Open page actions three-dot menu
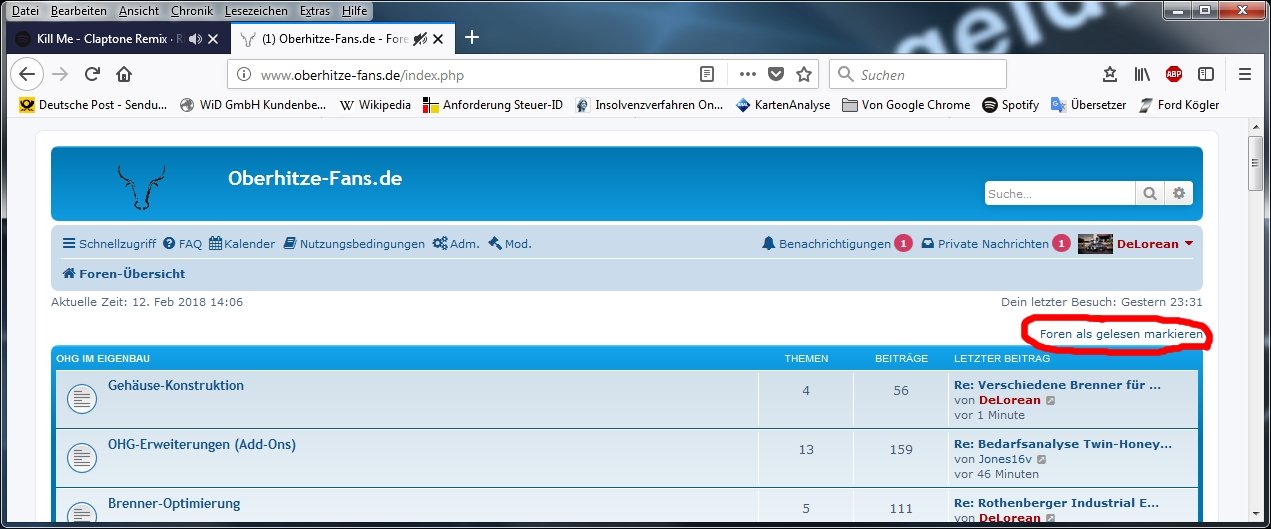The image size is (1271, 529). 747,74
